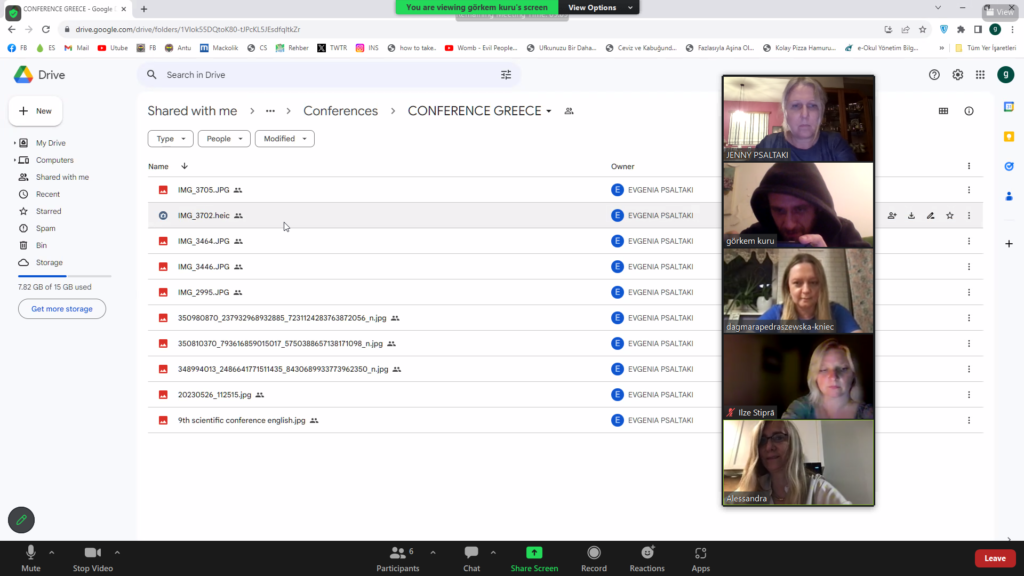Share IMG_3702.heic using the add person icon
The height and width of the screenshot is (576, 1024).
[x=892, y=215]
